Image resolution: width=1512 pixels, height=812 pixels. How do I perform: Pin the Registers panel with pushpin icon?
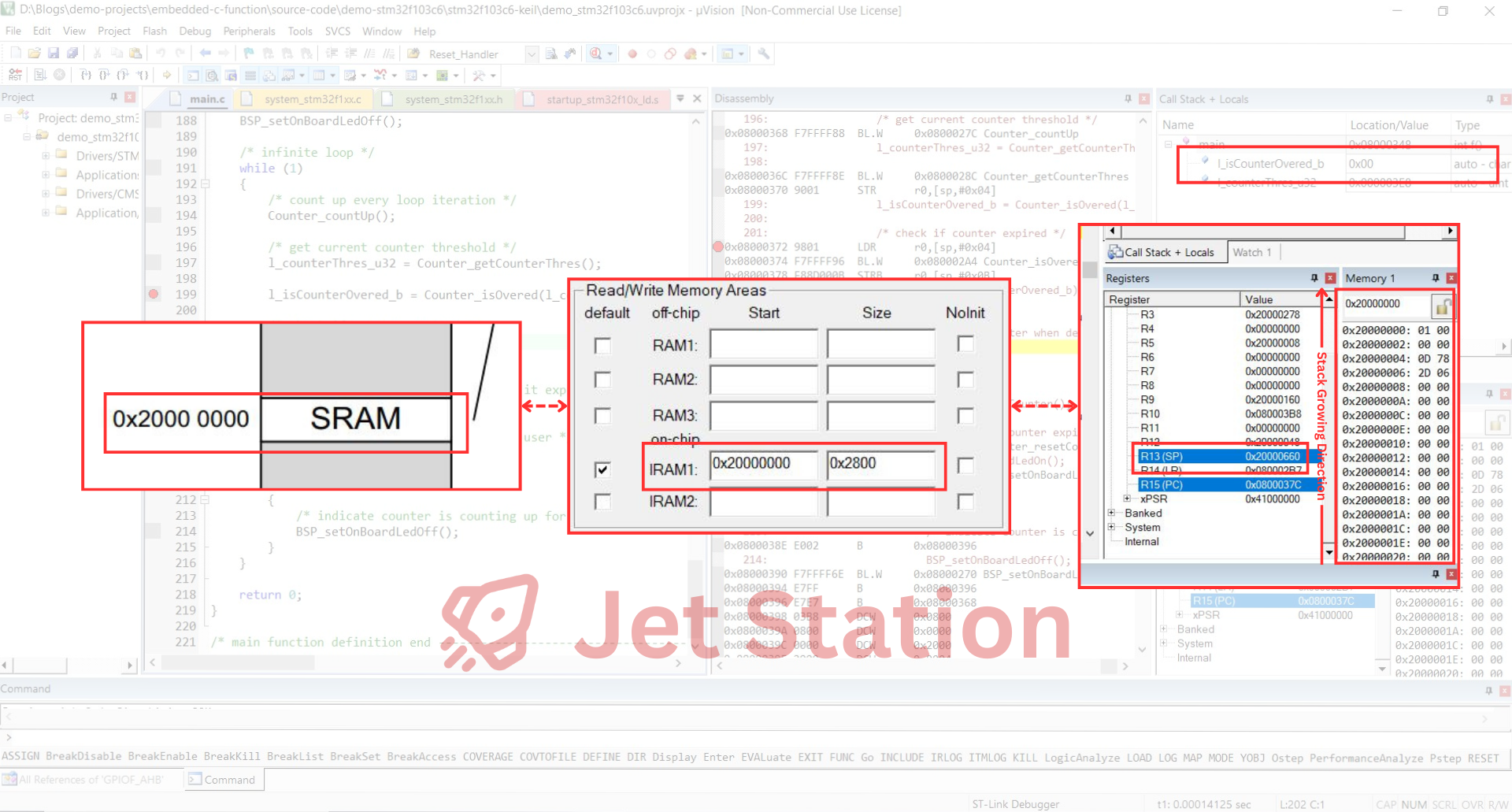1314,278
